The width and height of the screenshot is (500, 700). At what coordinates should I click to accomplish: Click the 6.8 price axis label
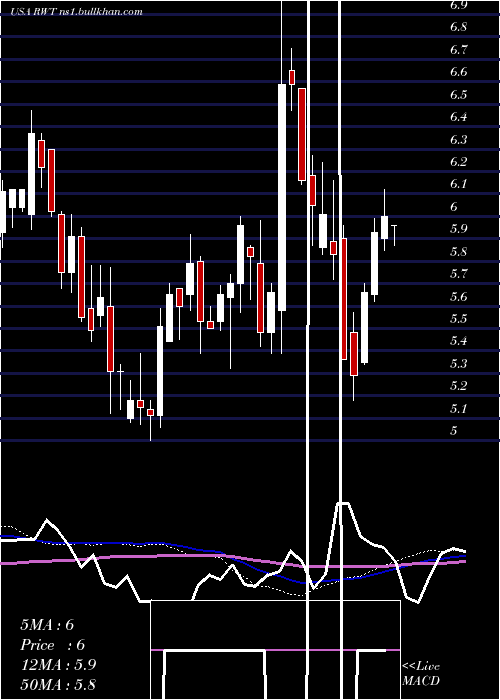click(459, 27)
